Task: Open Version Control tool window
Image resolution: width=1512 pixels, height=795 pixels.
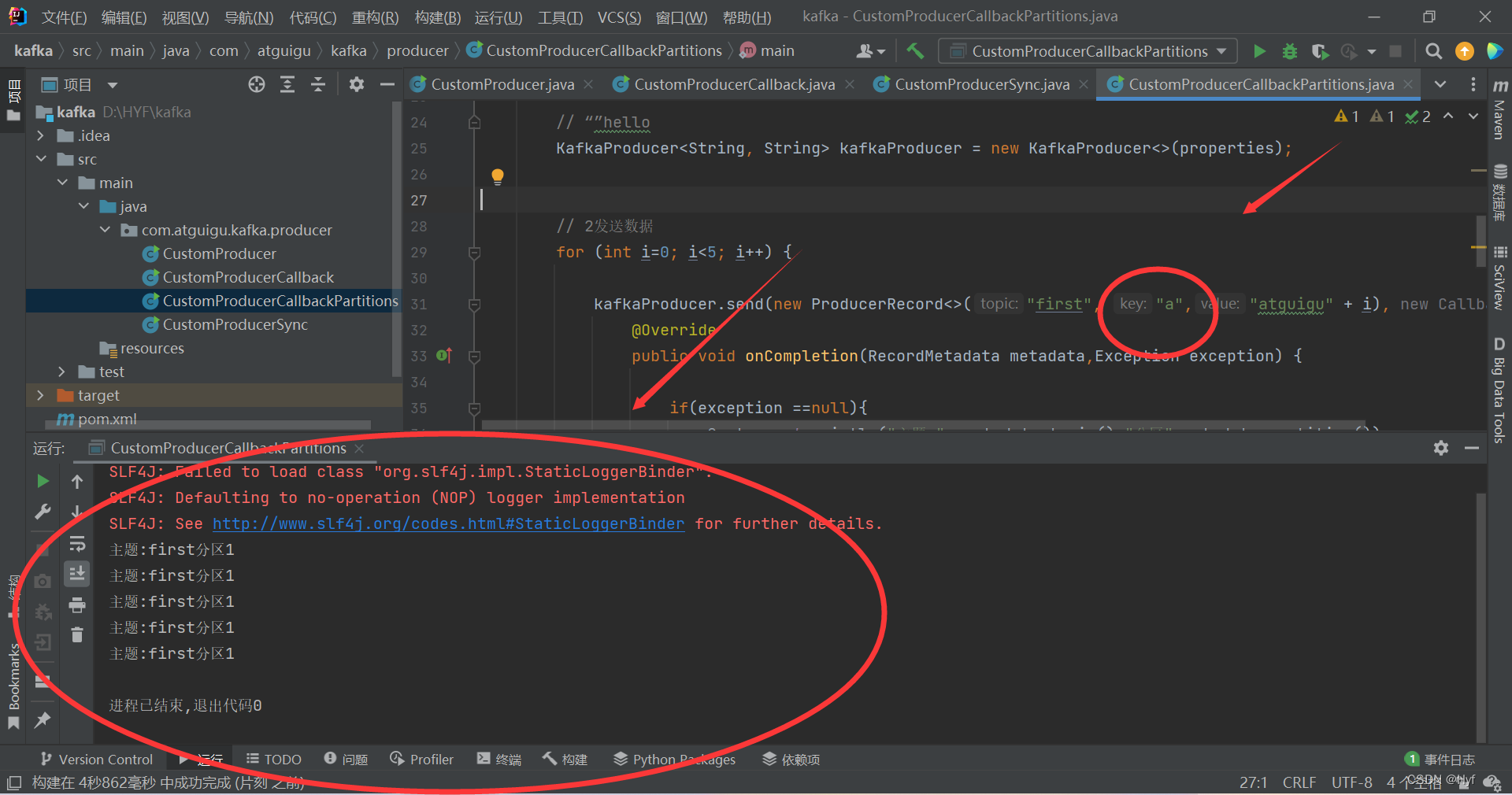Action: (96, 760)
